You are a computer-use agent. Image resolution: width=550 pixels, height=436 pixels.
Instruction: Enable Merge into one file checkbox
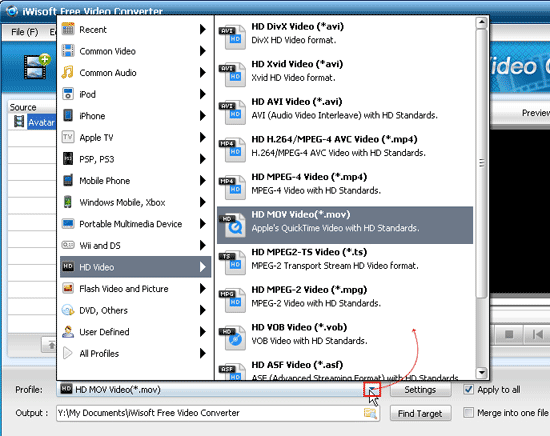[468, 412]
